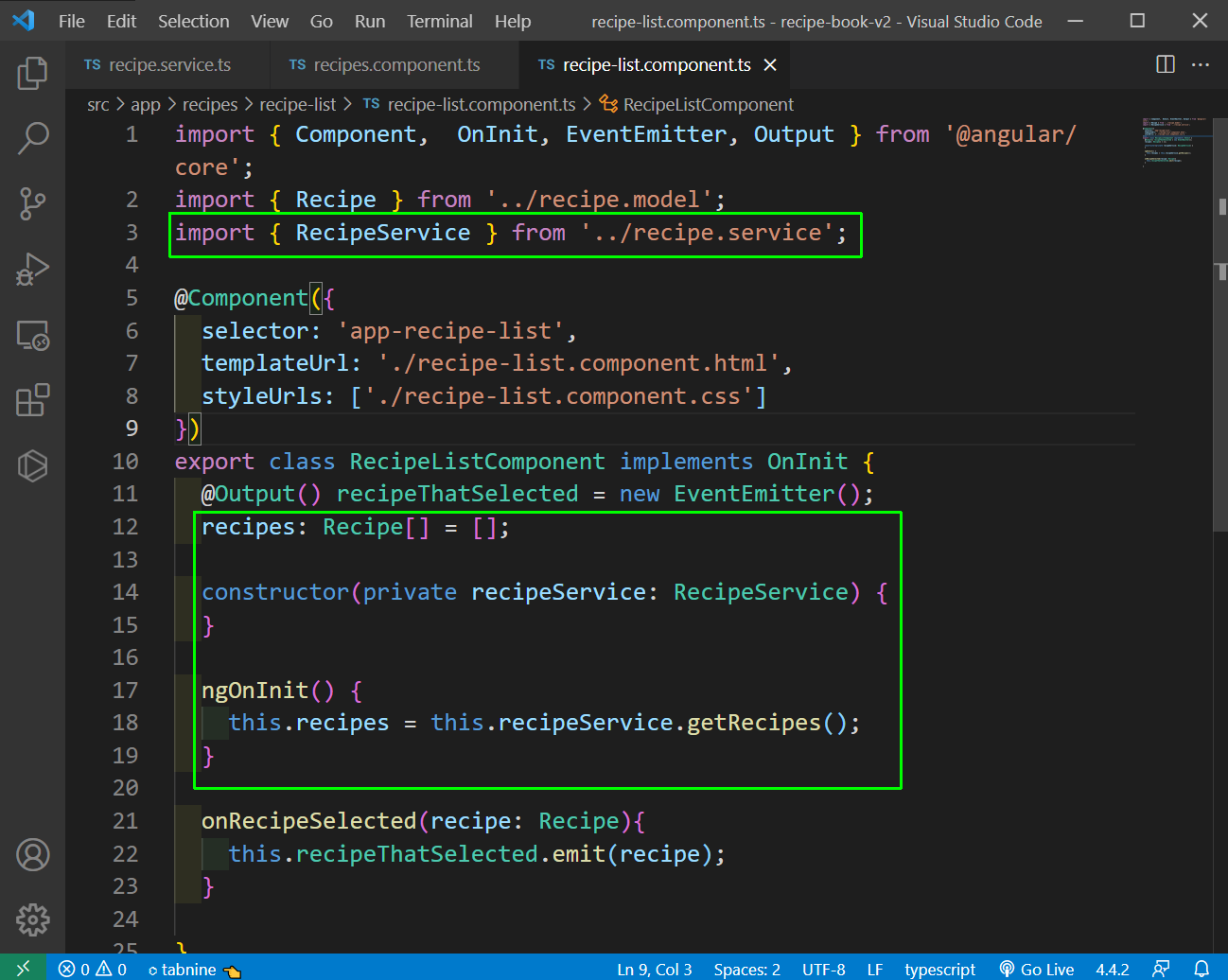
Task: Open the Run menu
Action: (370, 21)
